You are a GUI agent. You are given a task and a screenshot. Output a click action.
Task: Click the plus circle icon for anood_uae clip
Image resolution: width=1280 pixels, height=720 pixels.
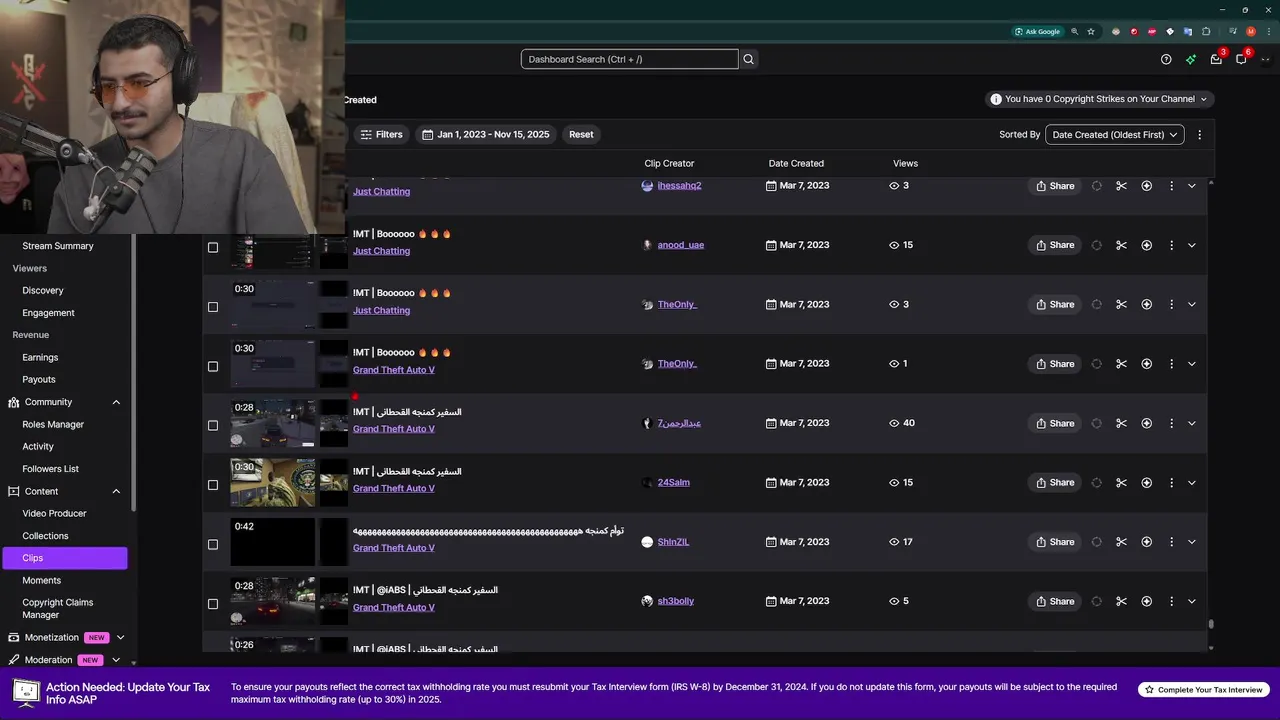1147,245
